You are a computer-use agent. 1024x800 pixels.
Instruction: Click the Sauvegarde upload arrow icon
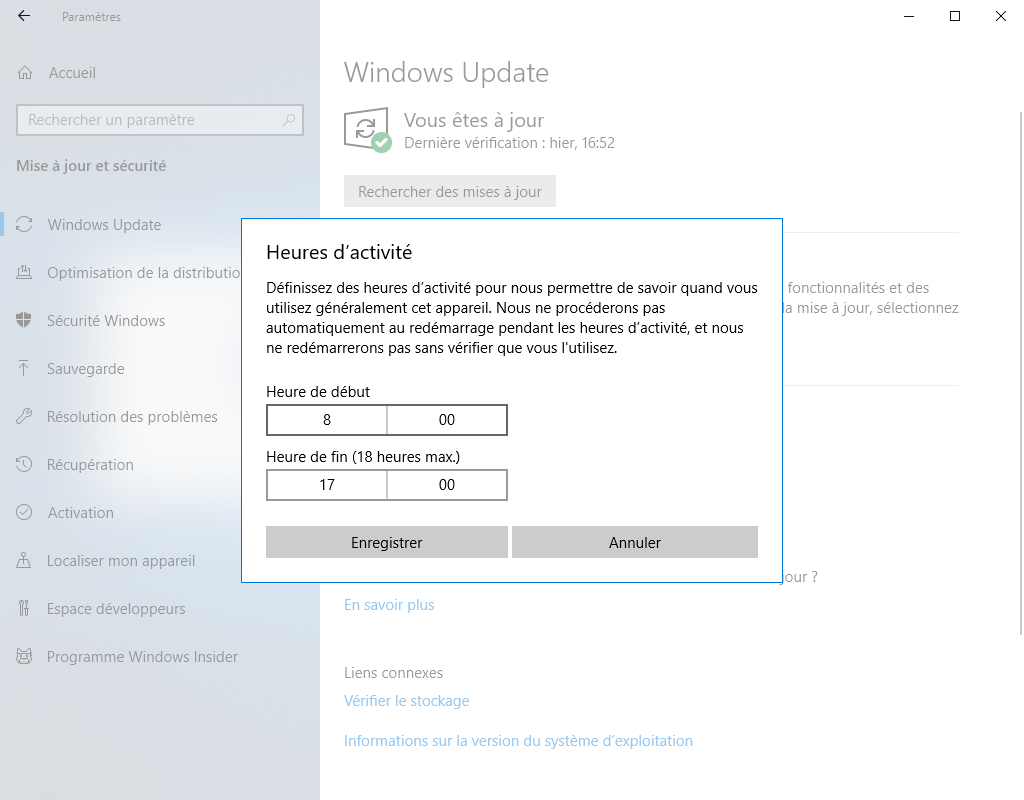coord(24,368)
